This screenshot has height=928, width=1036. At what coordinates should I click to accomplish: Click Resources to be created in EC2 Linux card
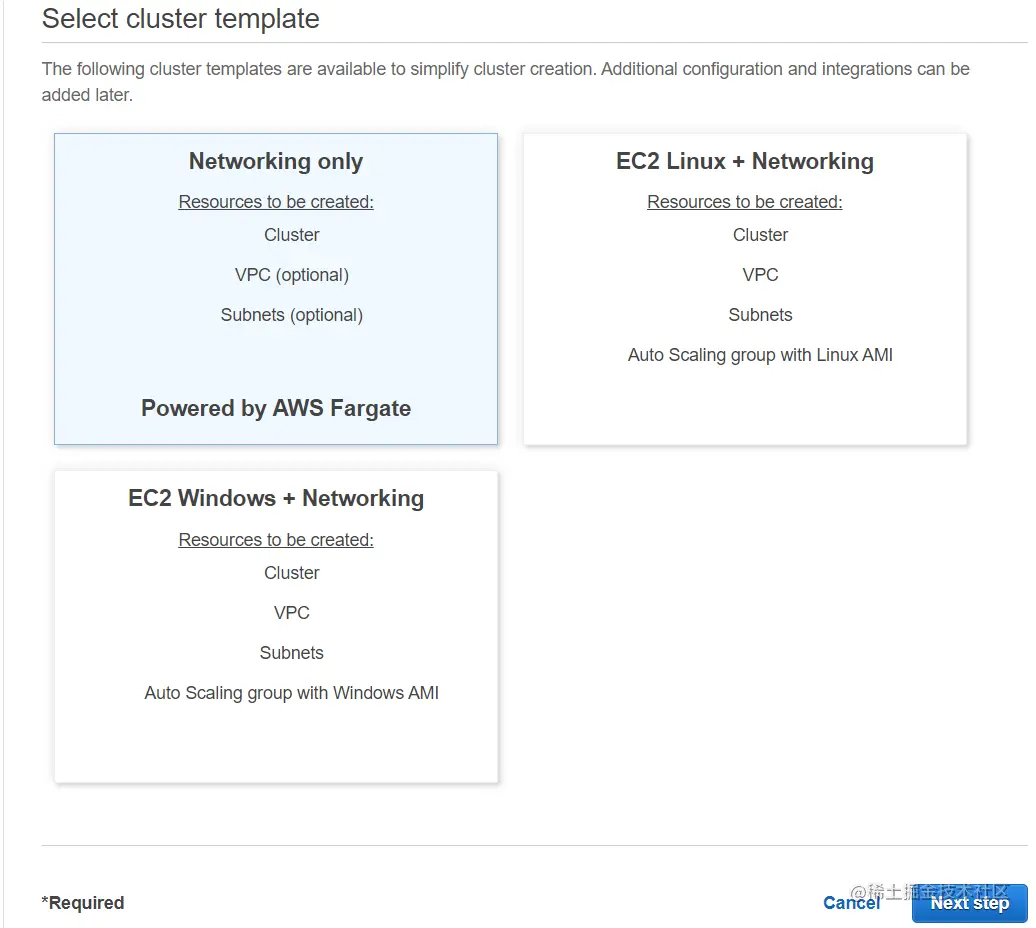click(x=744, y=202)
